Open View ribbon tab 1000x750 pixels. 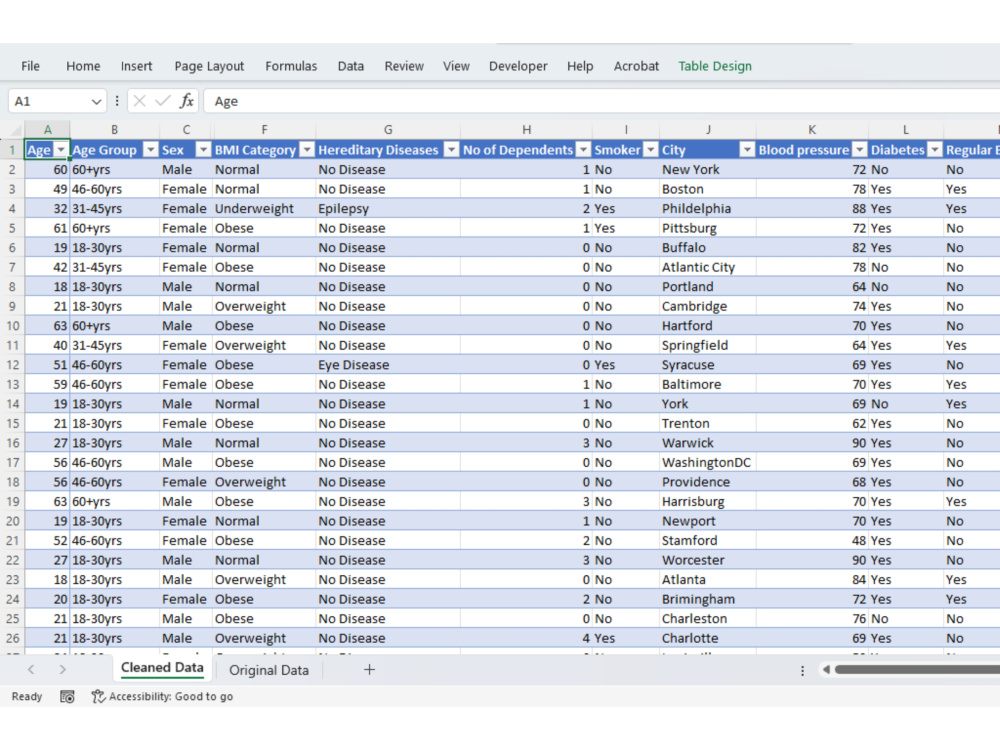click(456, 66)
